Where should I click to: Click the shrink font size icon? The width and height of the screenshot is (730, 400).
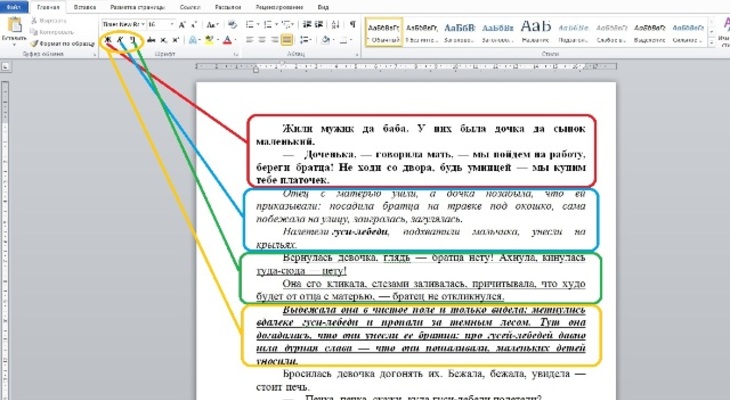pos(194,25)
